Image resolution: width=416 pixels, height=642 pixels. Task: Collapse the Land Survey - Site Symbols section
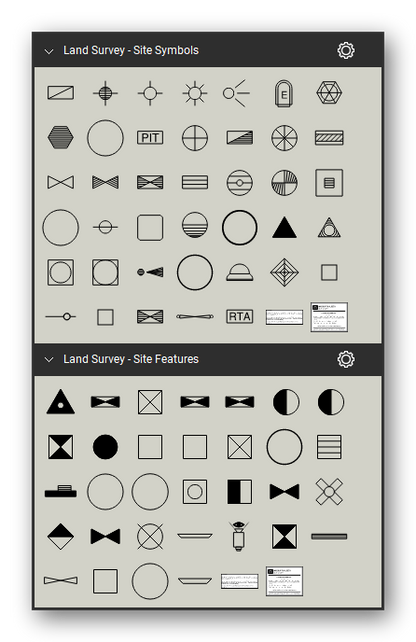pyautogui.click(x=49, y=51)
